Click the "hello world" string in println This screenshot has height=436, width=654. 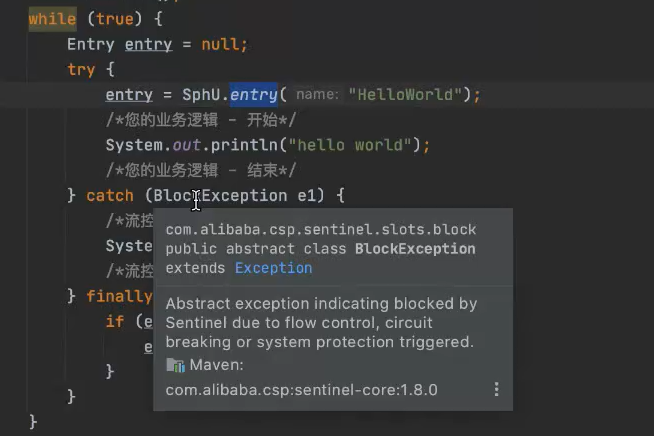coord(350,145)
